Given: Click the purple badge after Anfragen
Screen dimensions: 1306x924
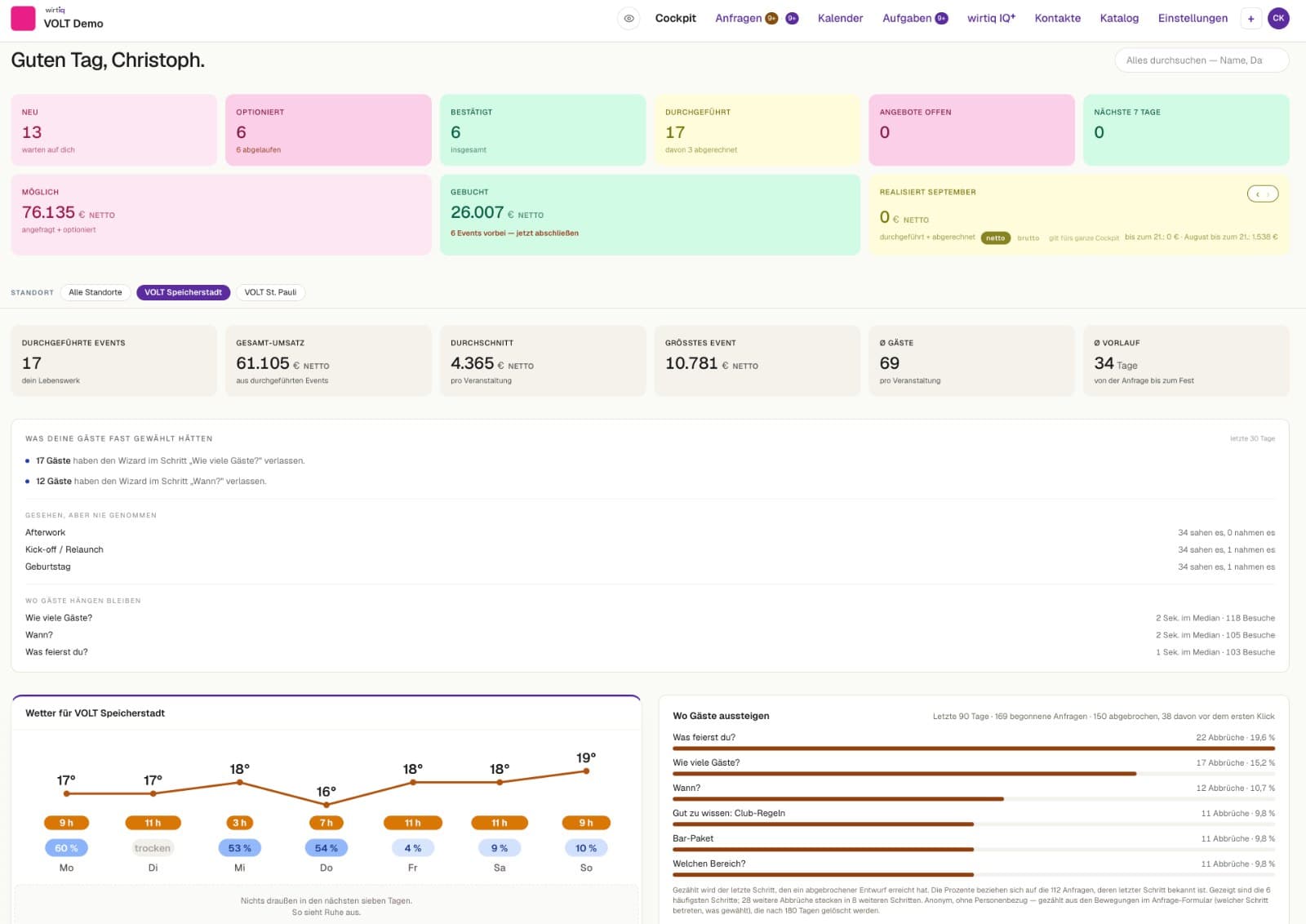Looking at the screenshot, I should (x=792, y=18).
